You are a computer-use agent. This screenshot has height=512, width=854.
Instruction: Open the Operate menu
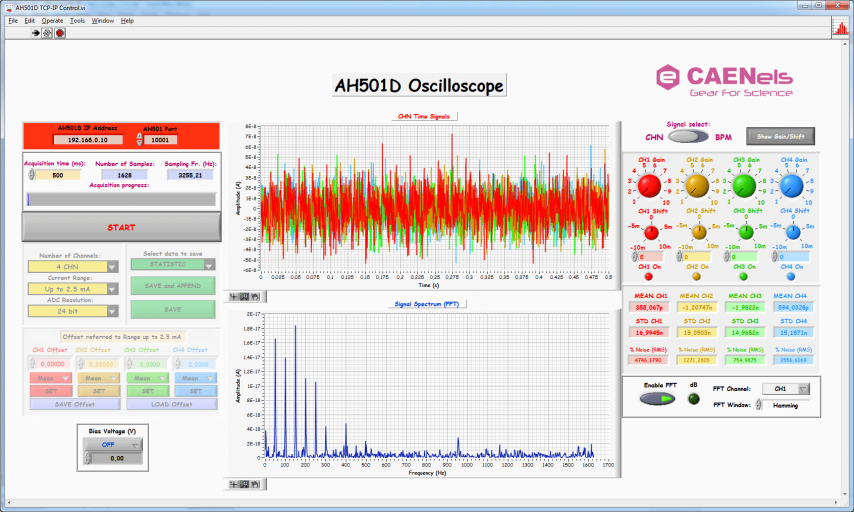52,20
